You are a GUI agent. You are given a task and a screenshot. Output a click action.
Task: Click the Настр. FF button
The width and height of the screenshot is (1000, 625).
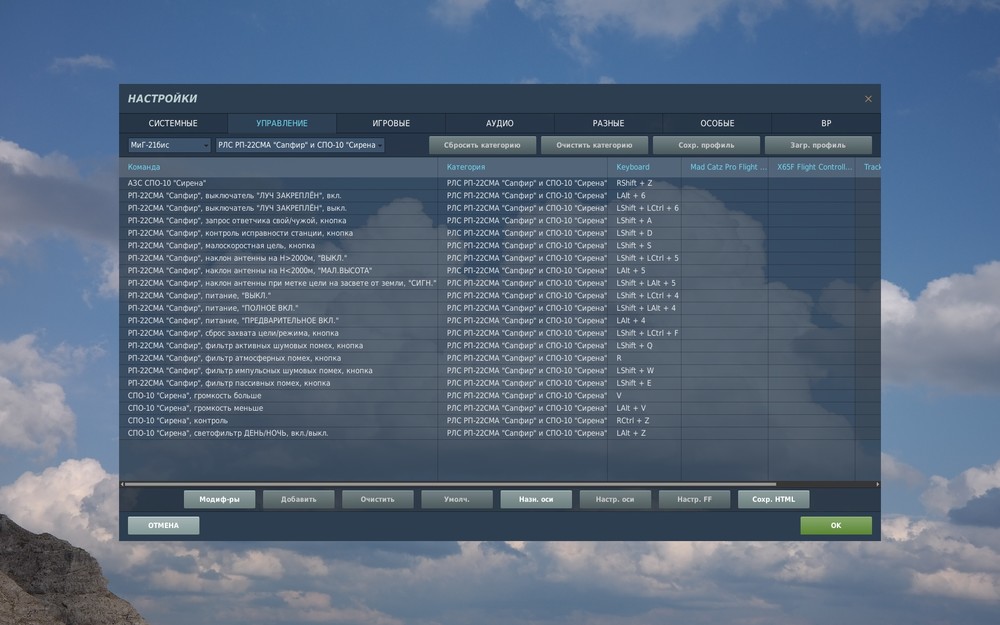pyautogui.click(x=694, y=499)
